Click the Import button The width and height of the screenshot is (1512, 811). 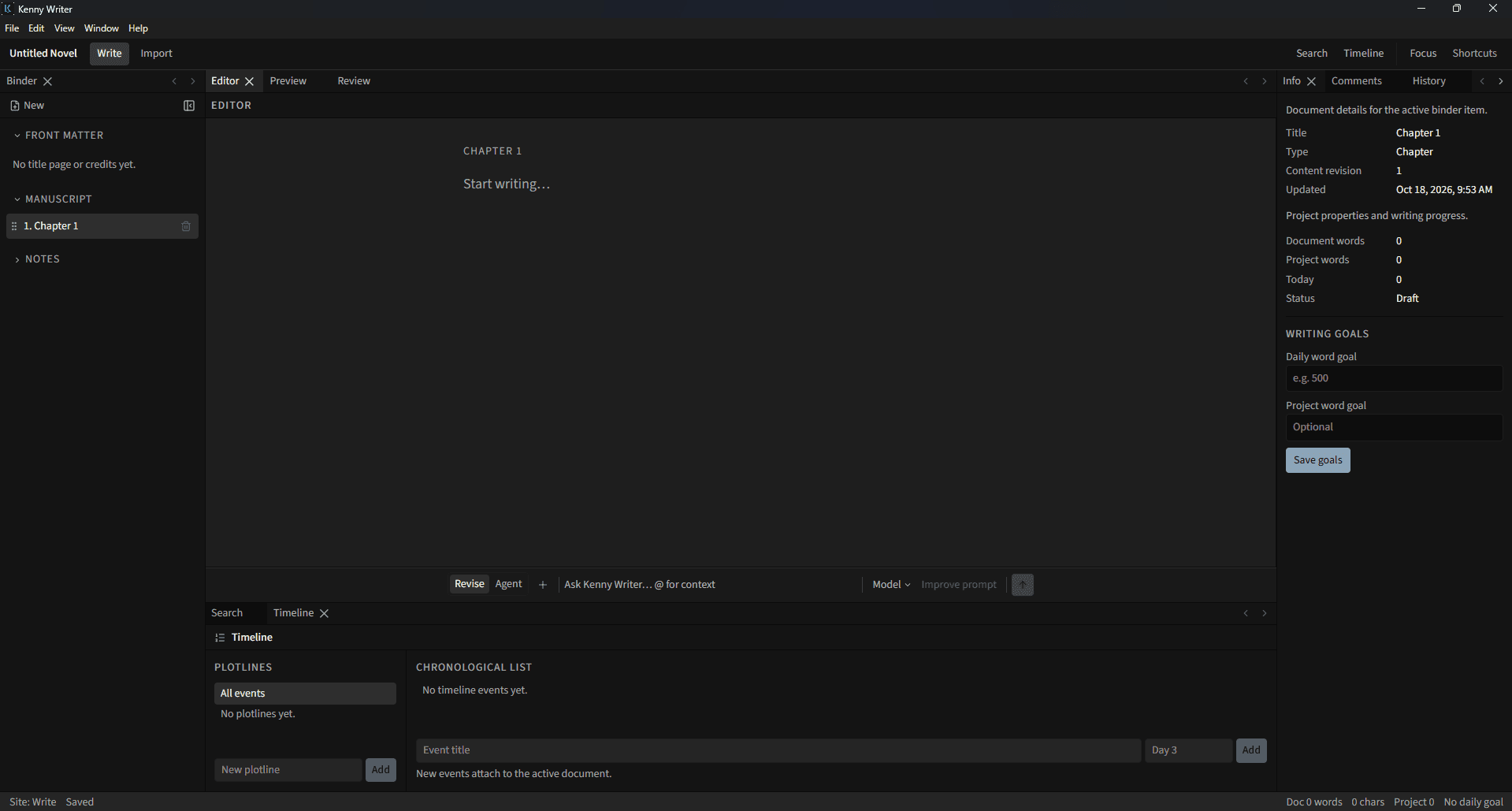tap(156, 54)
